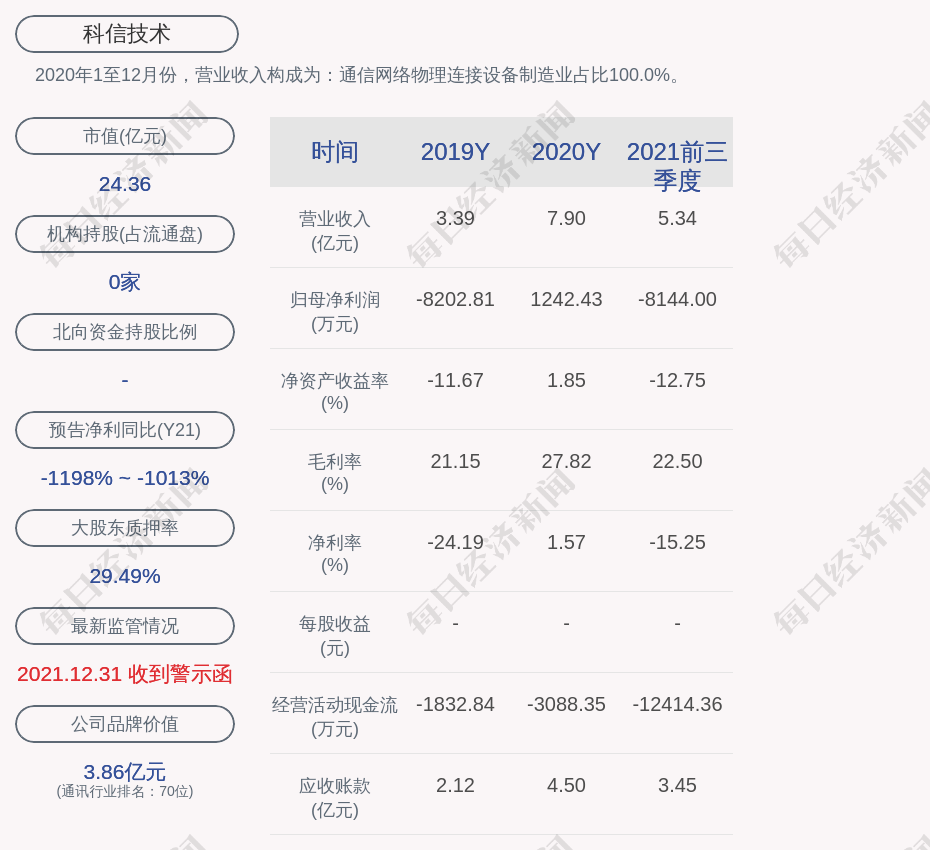
Task: Select receivables value 2.12
Action: point(456,785)
